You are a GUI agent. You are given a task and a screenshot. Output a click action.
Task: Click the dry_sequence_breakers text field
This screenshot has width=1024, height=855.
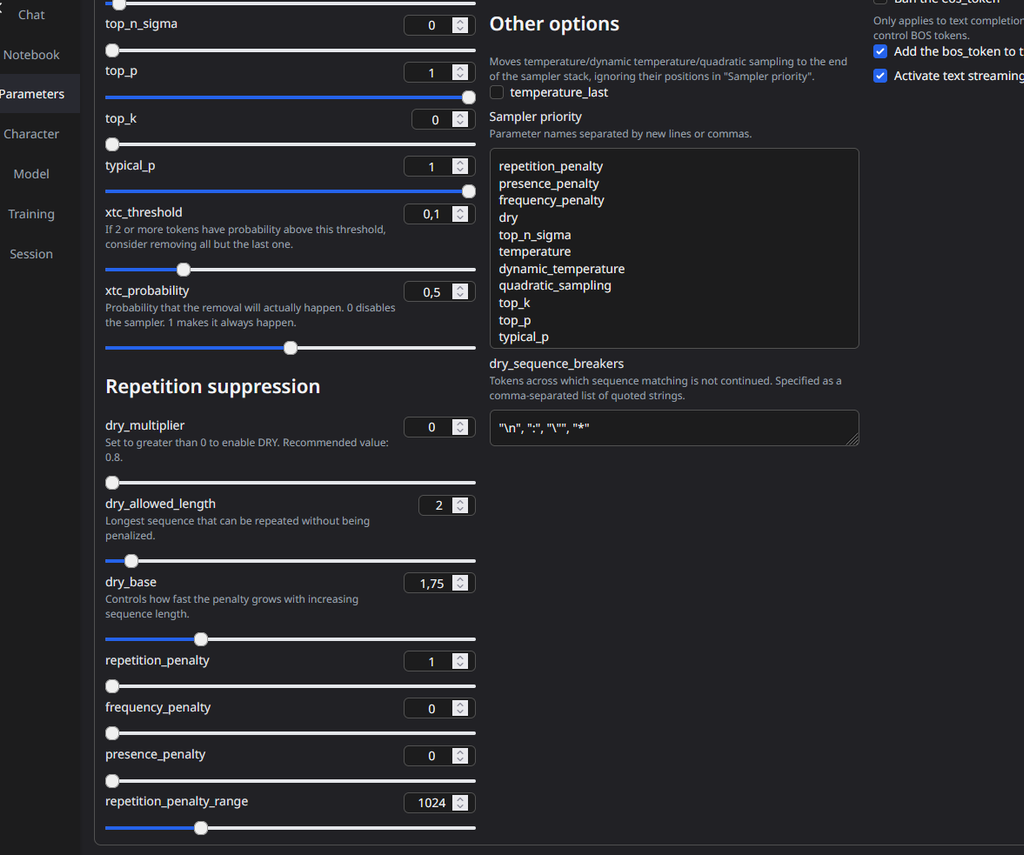coord(673,427)
